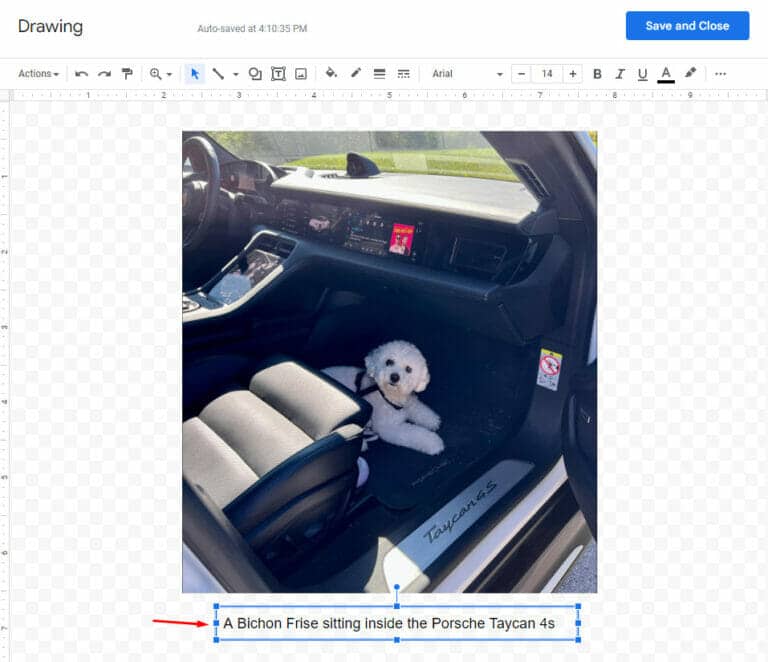The image size is (768, 662).
Task: Open the Border weight options
Action: [x=379, y=74]
